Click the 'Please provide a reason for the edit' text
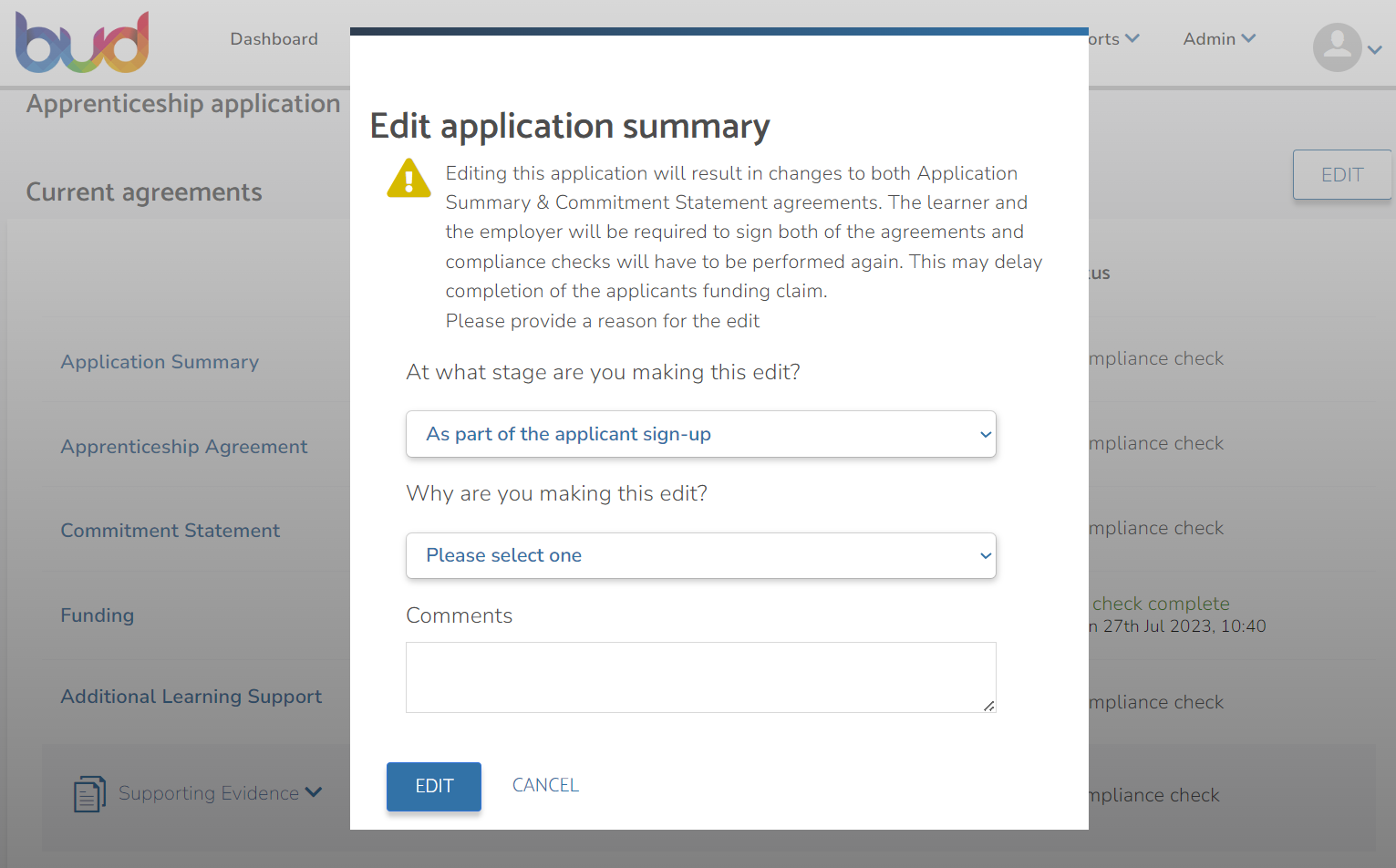 (x=603, y=321)
